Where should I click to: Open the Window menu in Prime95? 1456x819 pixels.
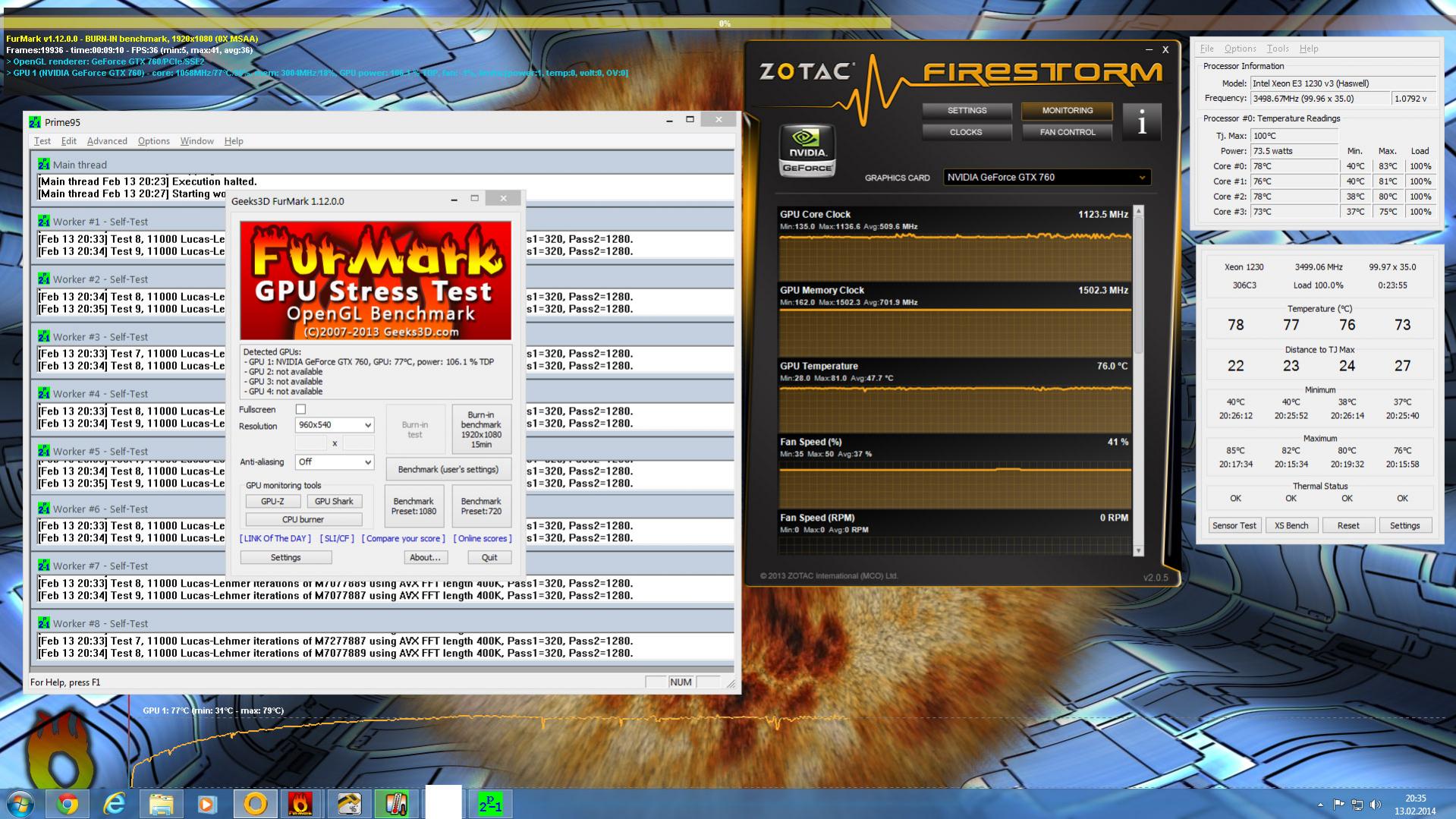click(197, 140)
